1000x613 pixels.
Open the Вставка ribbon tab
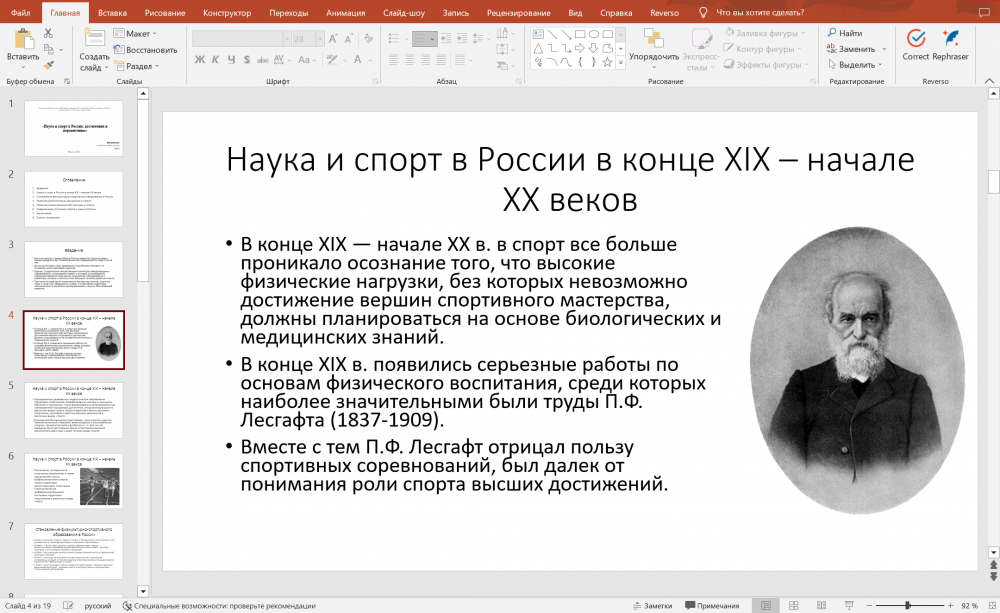pos(113,12)
